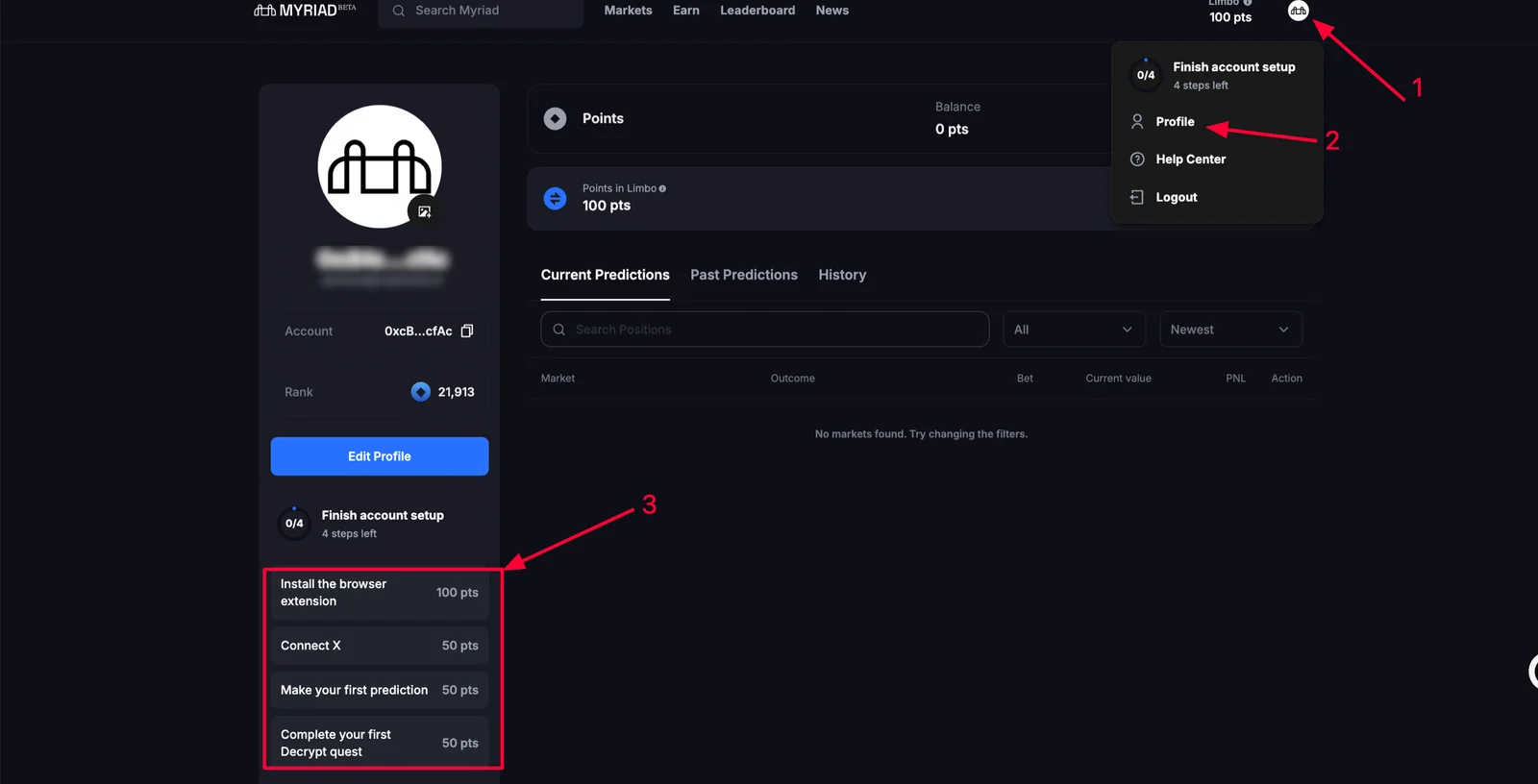Copy the account address with copy icon
Screen dimensions: 1538x784
pyautogui.click(x=467, y=331)
